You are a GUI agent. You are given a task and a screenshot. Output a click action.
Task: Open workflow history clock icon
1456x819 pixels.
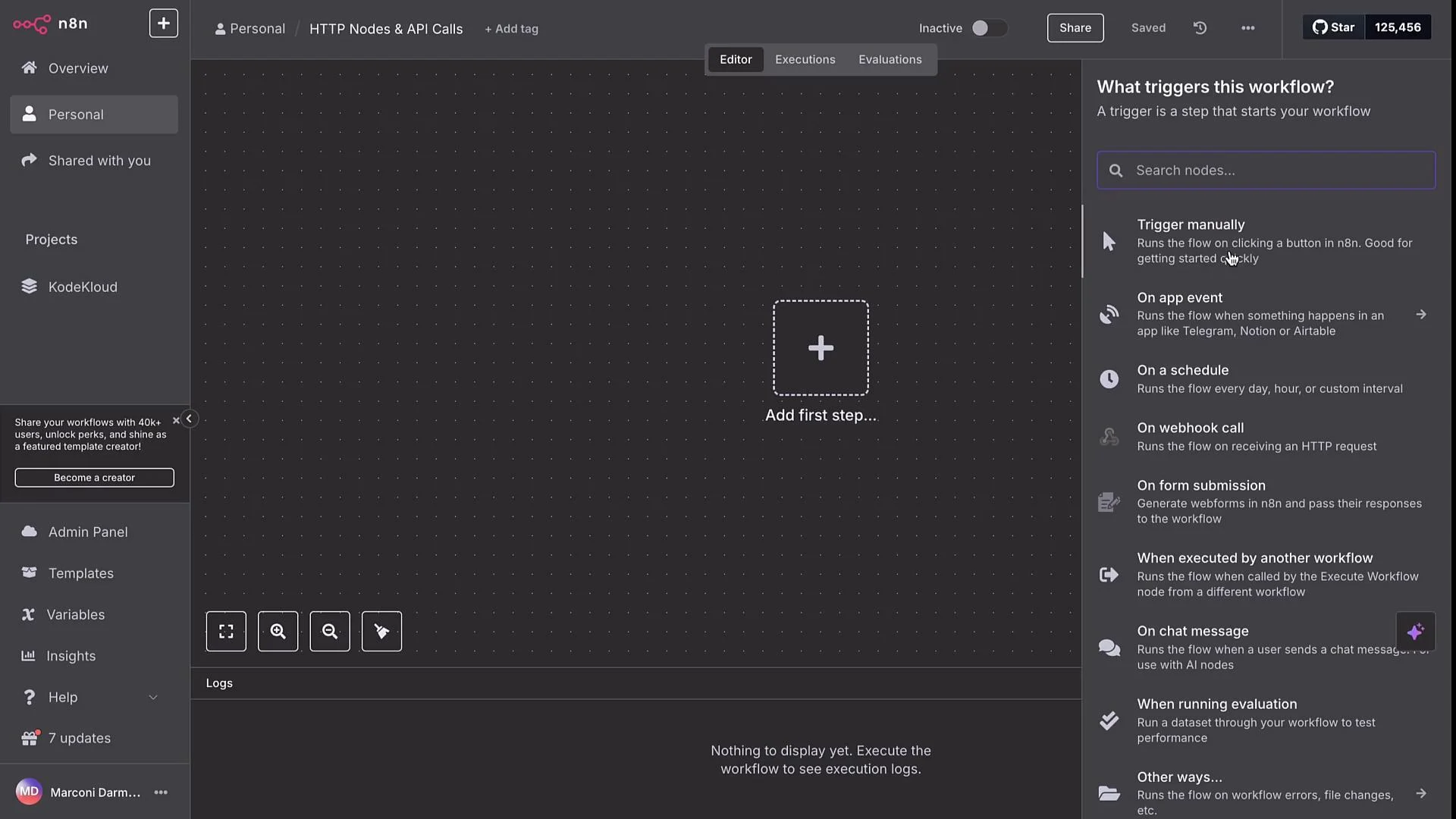(x=1200, y=28)
